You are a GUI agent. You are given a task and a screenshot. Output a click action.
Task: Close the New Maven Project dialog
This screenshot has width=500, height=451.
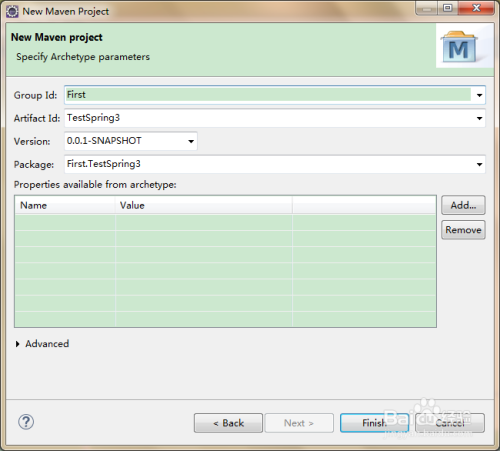click(476, 8)
